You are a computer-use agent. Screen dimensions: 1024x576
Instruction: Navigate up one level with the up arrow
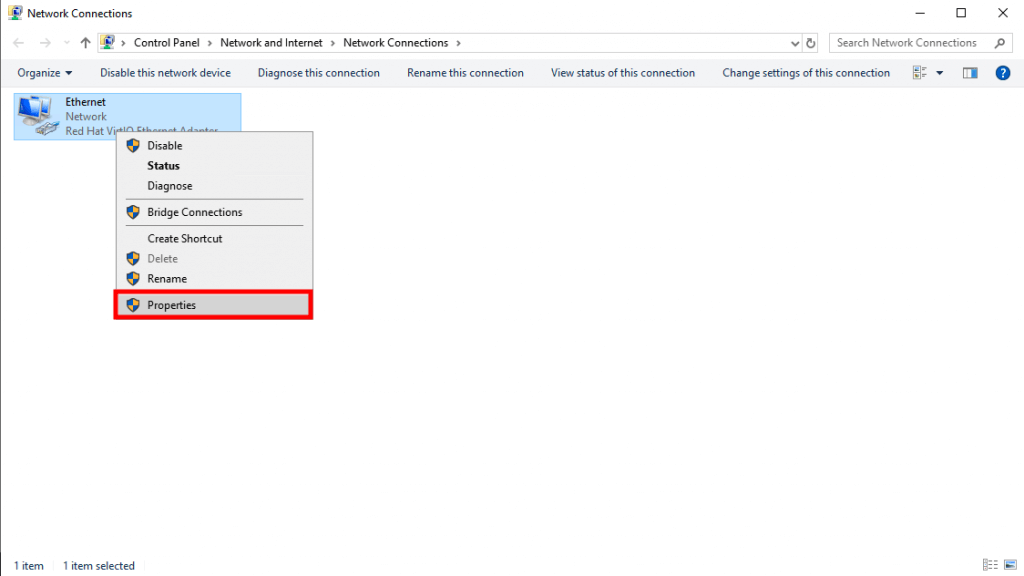[85, 42]
